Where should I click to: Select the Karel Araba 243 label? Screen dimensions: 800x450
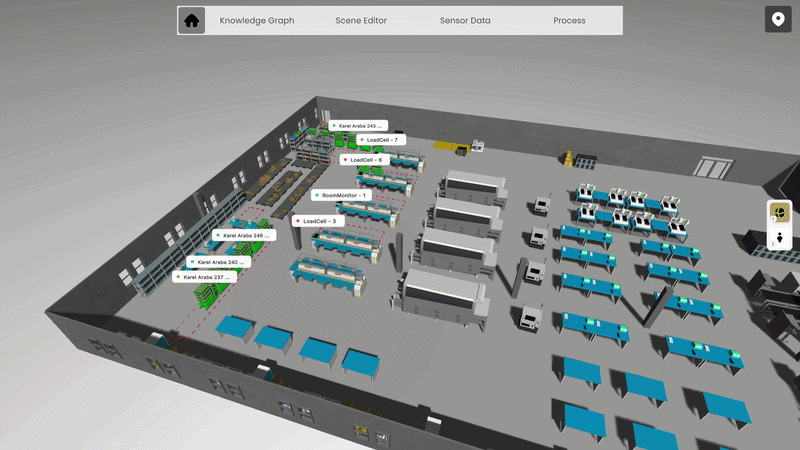(x=358, y=126)
